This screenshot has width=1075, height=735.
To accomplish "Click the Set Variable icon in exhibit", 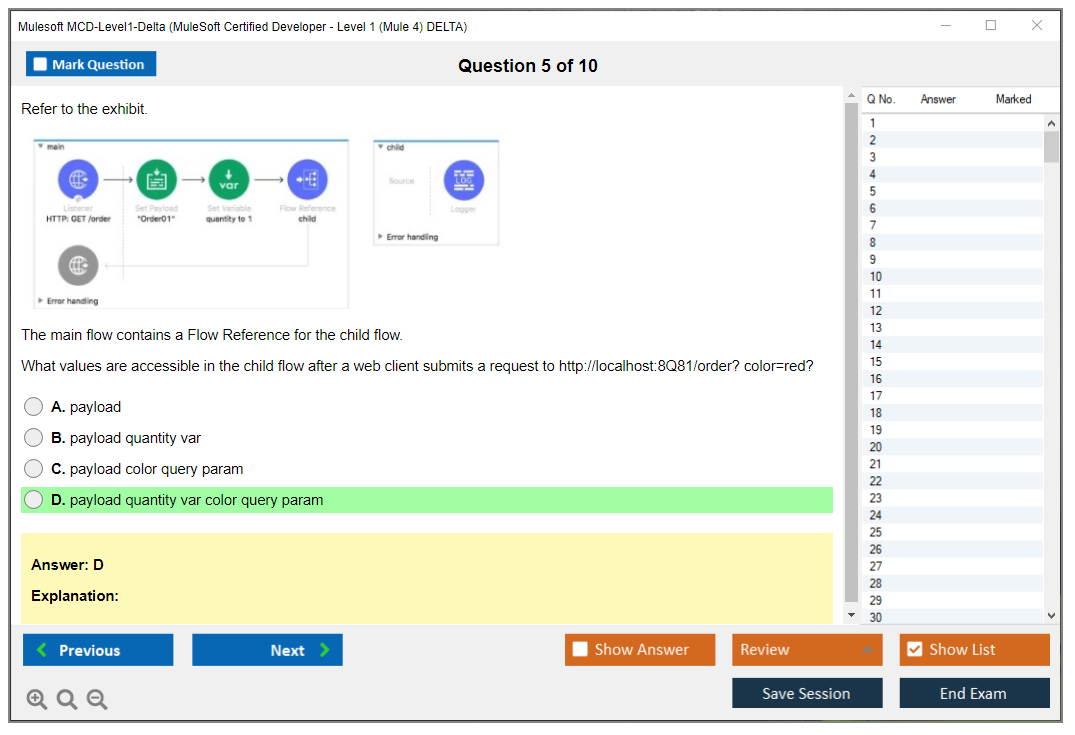I will 229,180.
